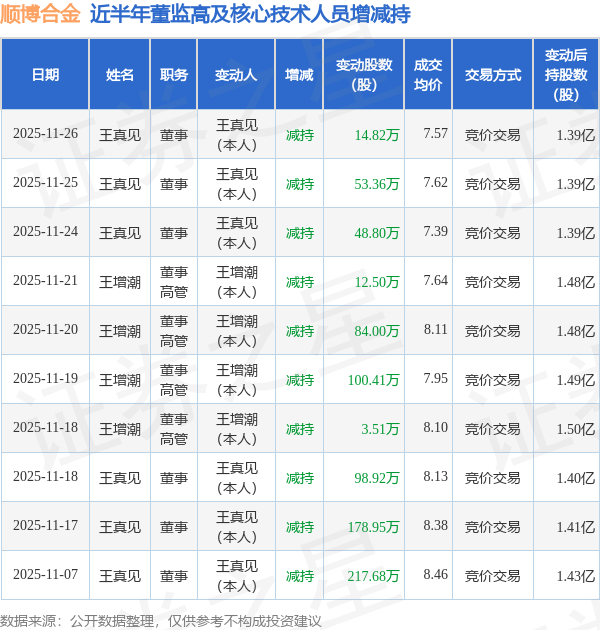Image resolution: width=600 pixels, height=630 pixels.
Task: Click 王增潮 name in 2025-11-21 row
Action: (120, 282)
